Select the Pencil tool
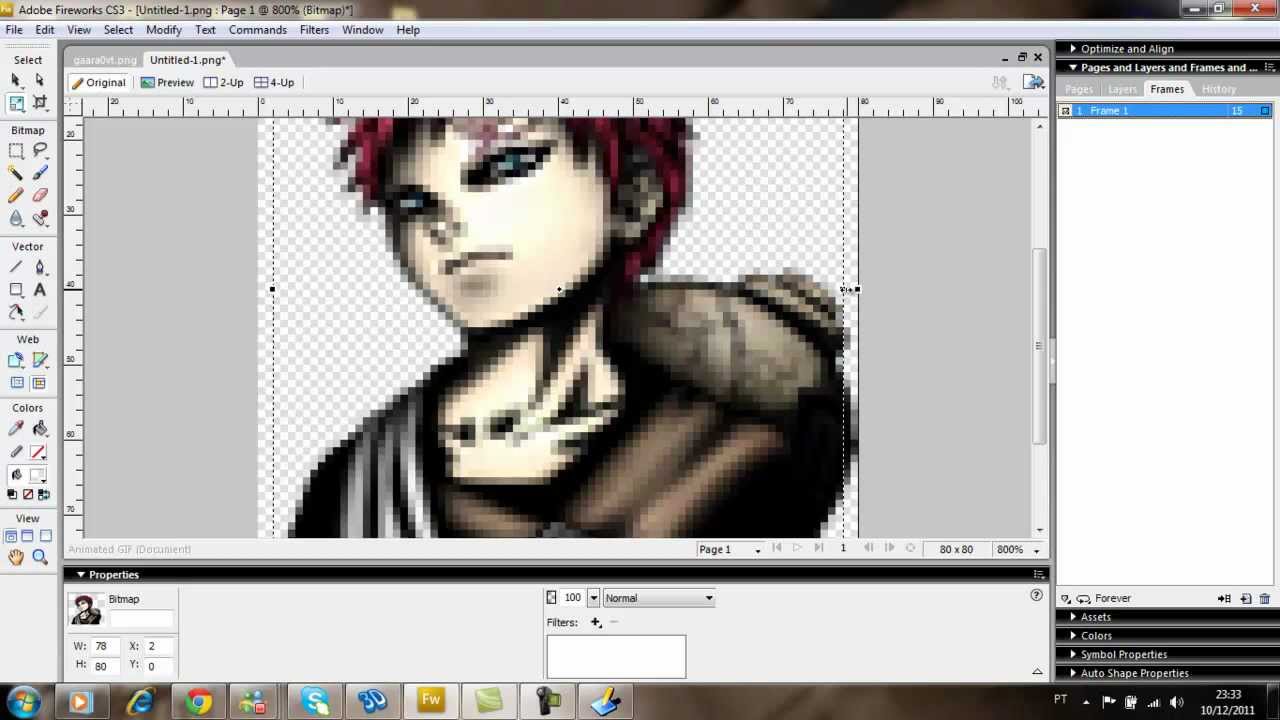The image size is (1280, 720). click(16, 196)
